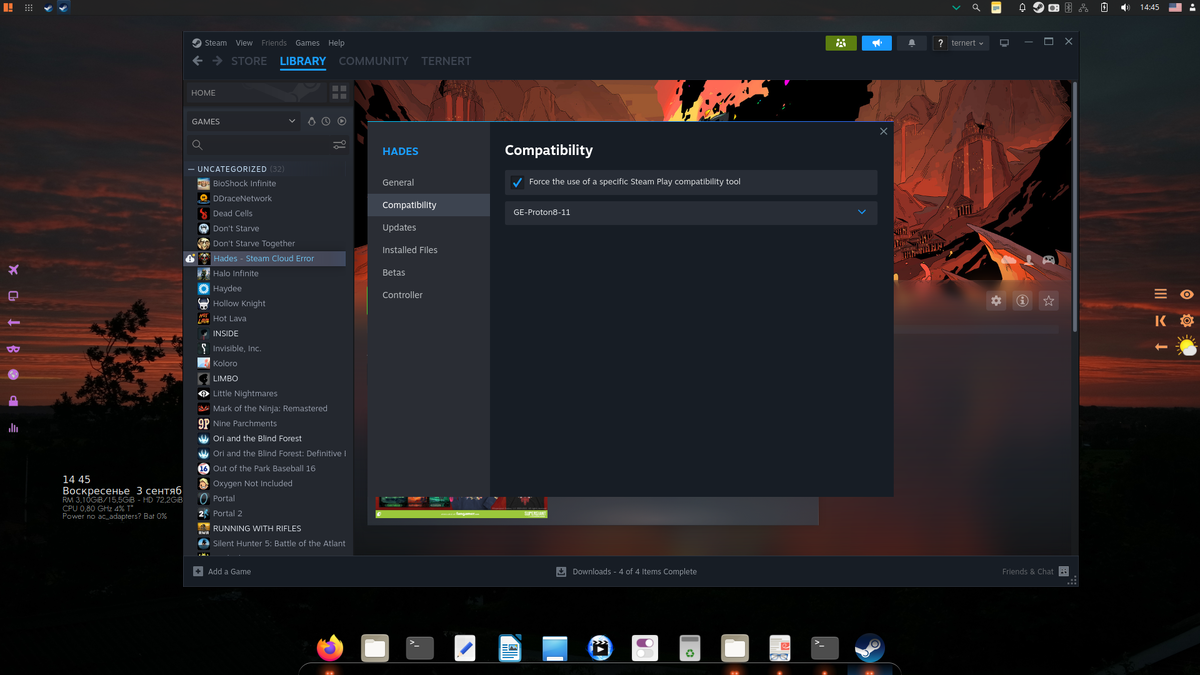This screenshot has height=675, width=1200.
Task: Open Hades game settings gear icon
Action: 996,300
